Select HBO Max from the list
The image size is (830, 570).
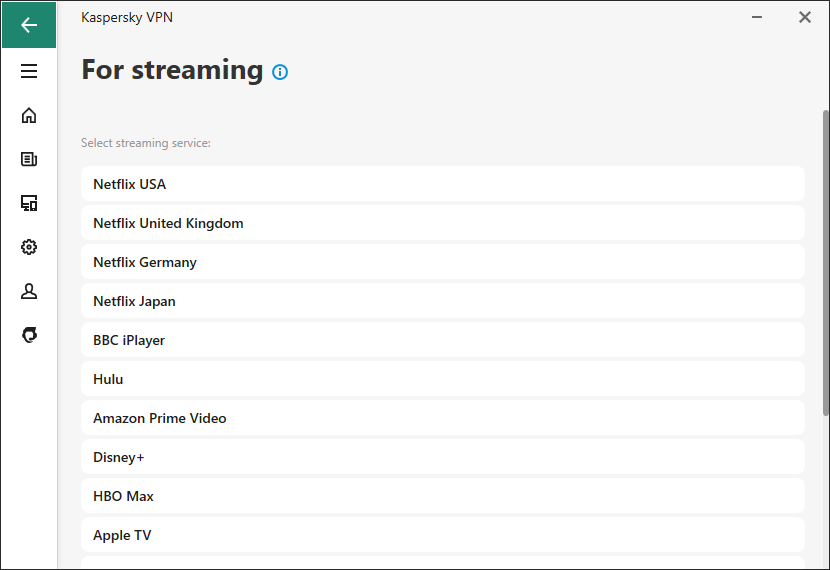(443, 496)
